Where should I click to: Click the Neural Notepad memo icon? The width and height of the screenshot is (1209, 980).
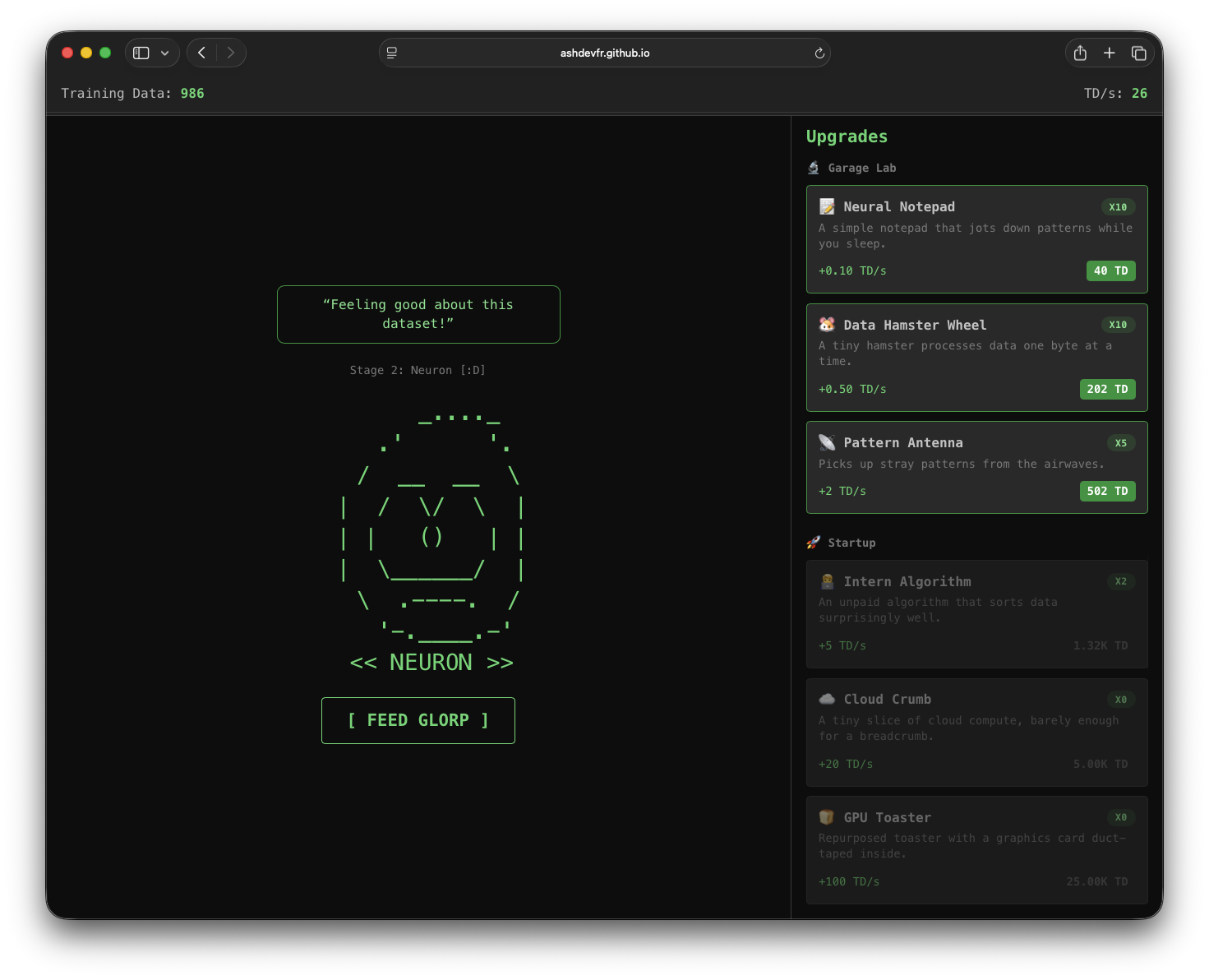(827, 207)
